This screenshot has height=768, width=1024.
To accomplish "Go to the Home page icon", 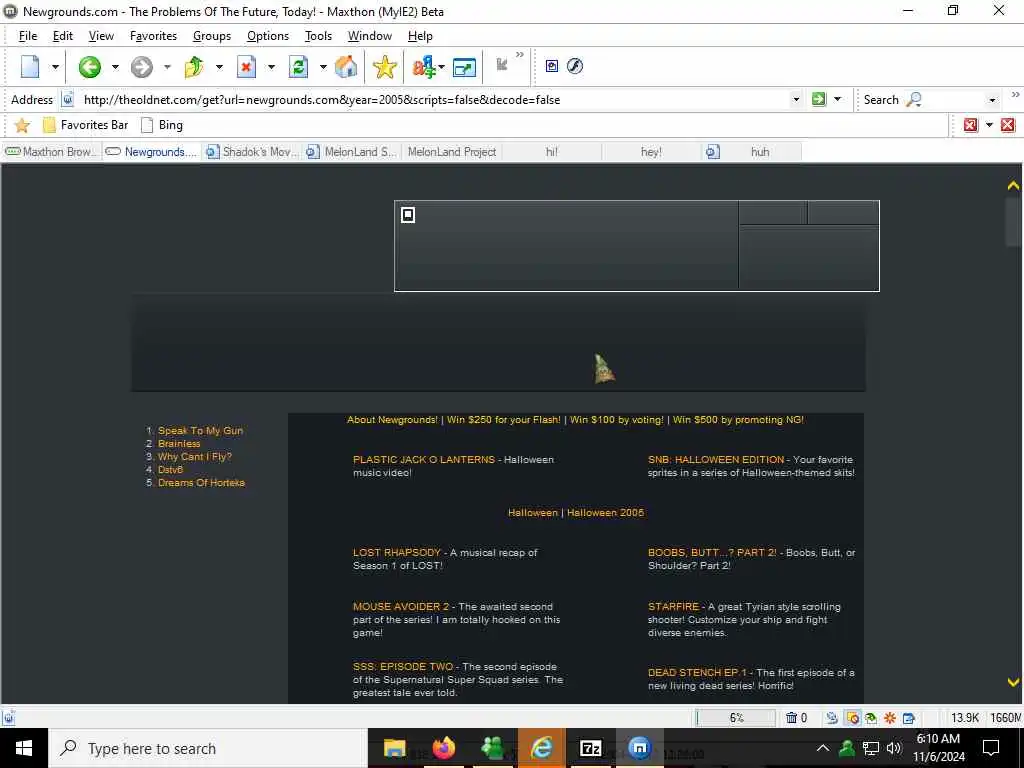I will [346, 67].
